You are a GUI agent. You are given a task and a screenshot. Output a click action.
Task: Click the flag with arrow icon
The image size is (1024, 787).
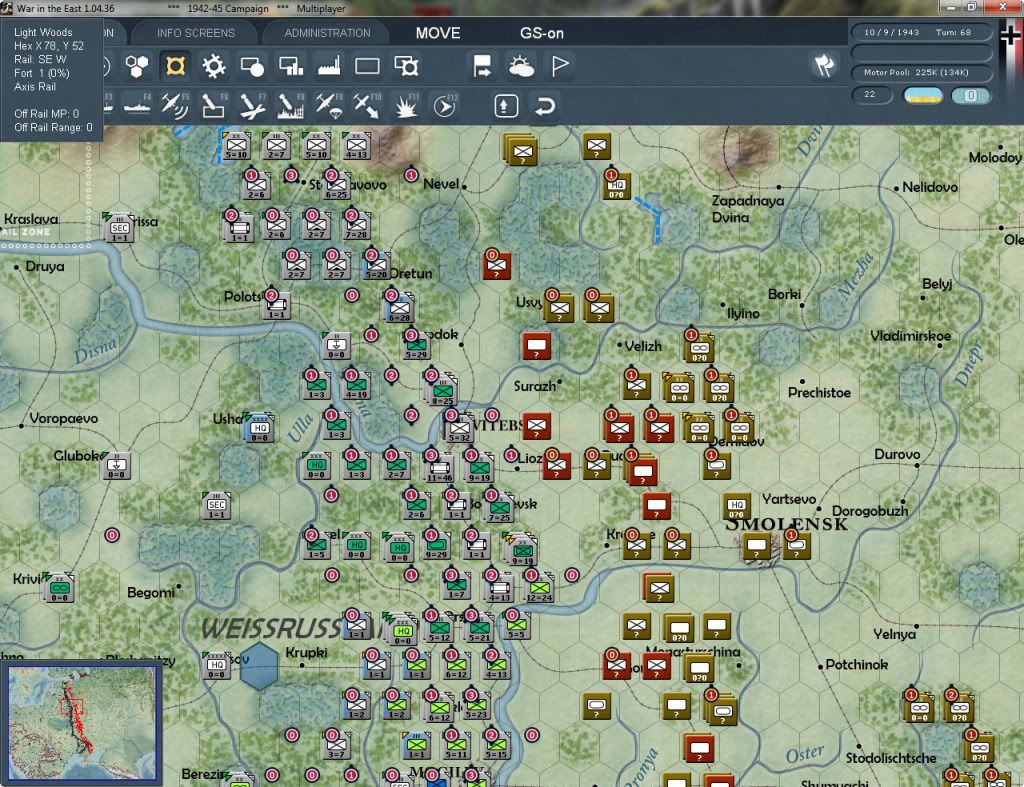(482, 66)
